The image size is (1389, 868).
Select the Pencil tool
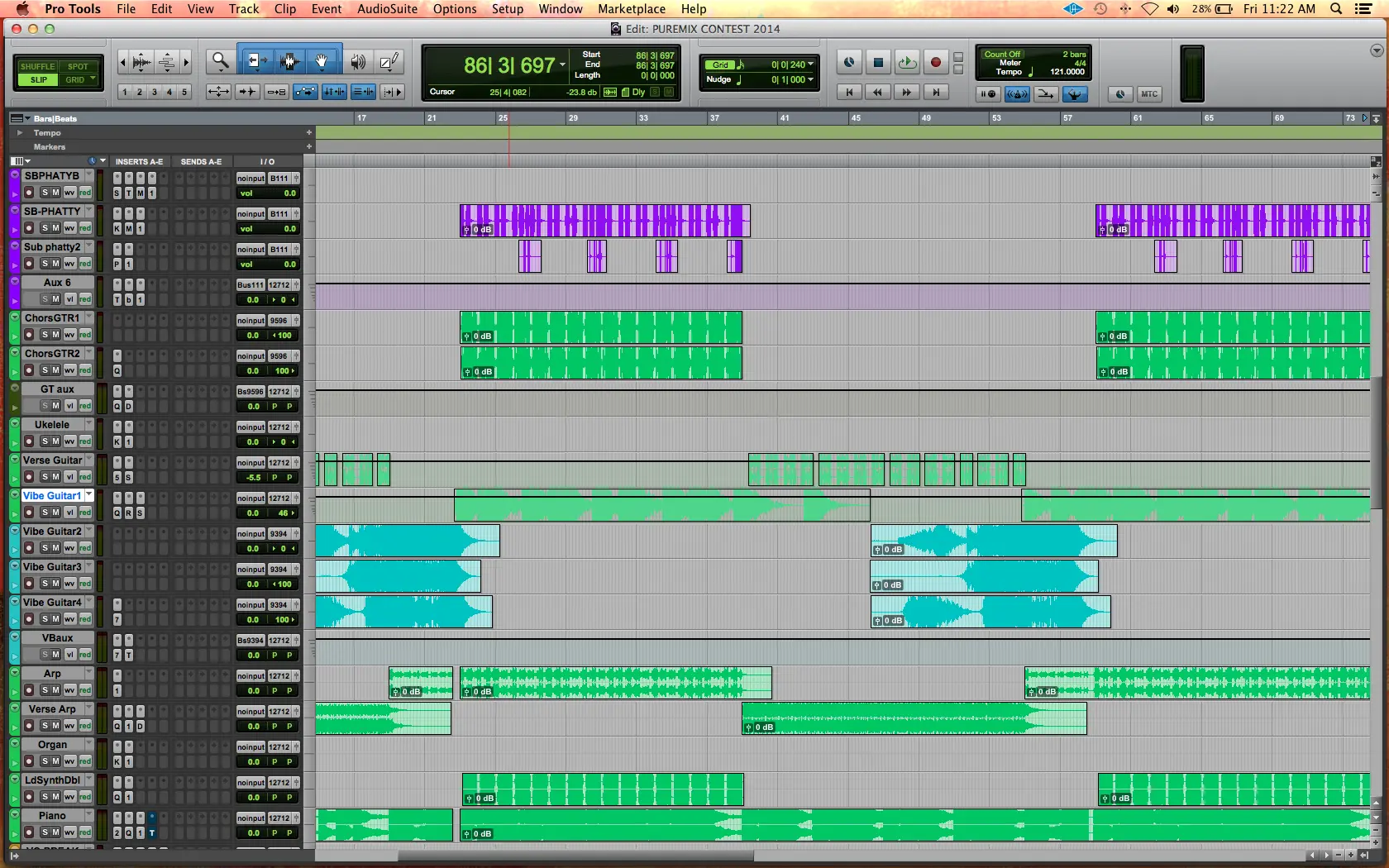389,61
